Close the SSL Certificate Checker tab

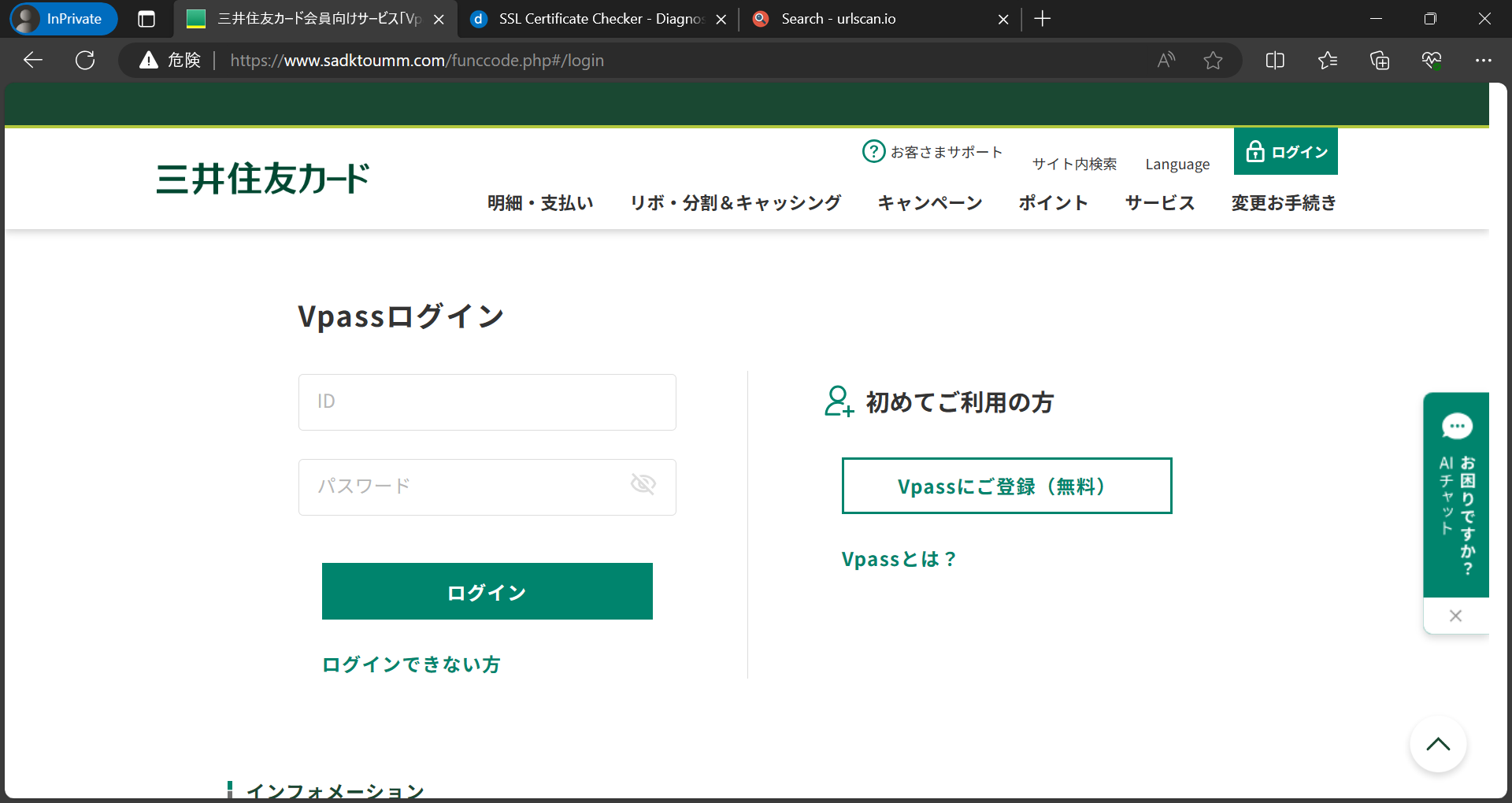click(721, 19)
